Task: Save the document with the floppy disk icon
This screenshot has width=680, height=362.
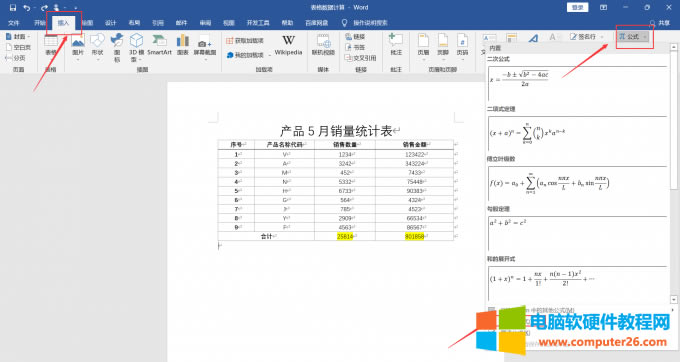Action: click(13, 7)
